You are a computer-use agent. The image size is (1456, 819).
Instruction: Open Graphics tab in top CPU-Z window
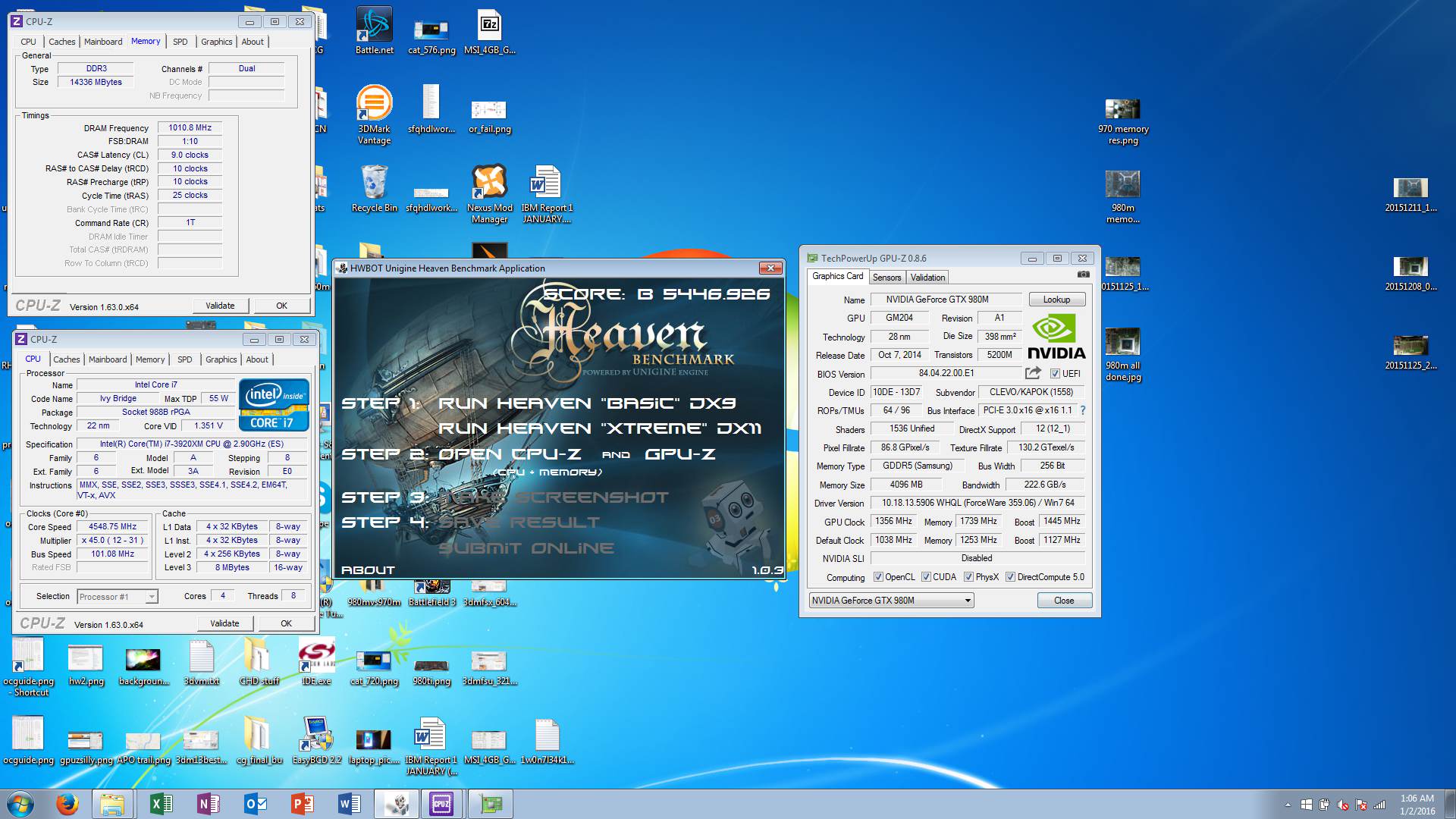click(x=216, y=42)
